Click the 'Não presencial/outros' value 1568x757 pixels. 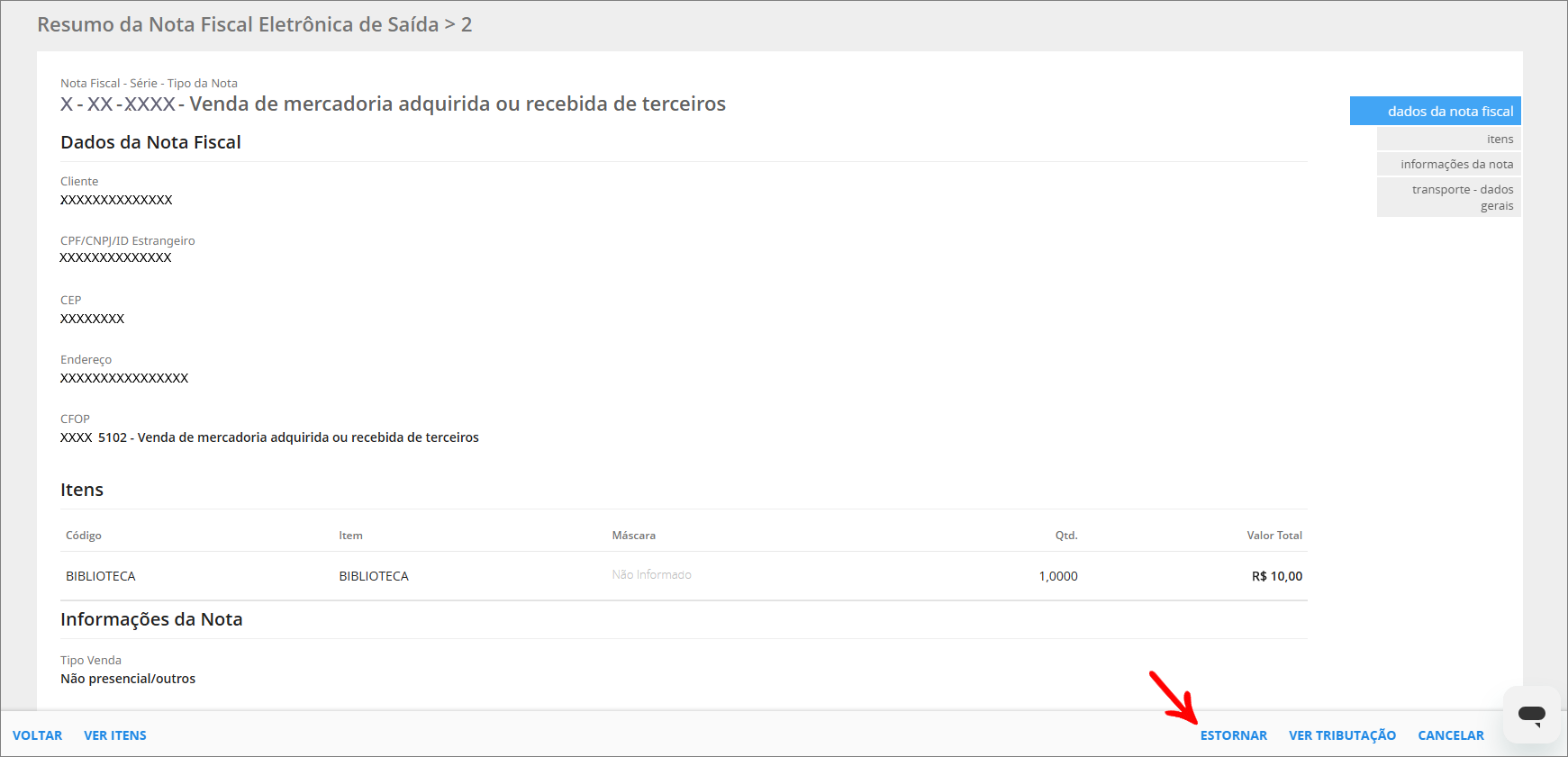point(128,679)
